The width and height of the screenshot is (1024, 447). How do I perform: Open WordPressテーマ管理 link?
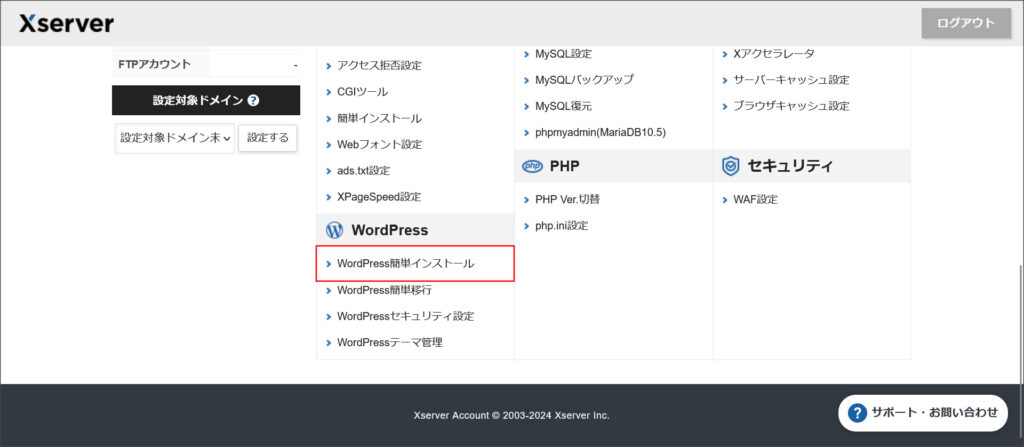pos(389,342)
